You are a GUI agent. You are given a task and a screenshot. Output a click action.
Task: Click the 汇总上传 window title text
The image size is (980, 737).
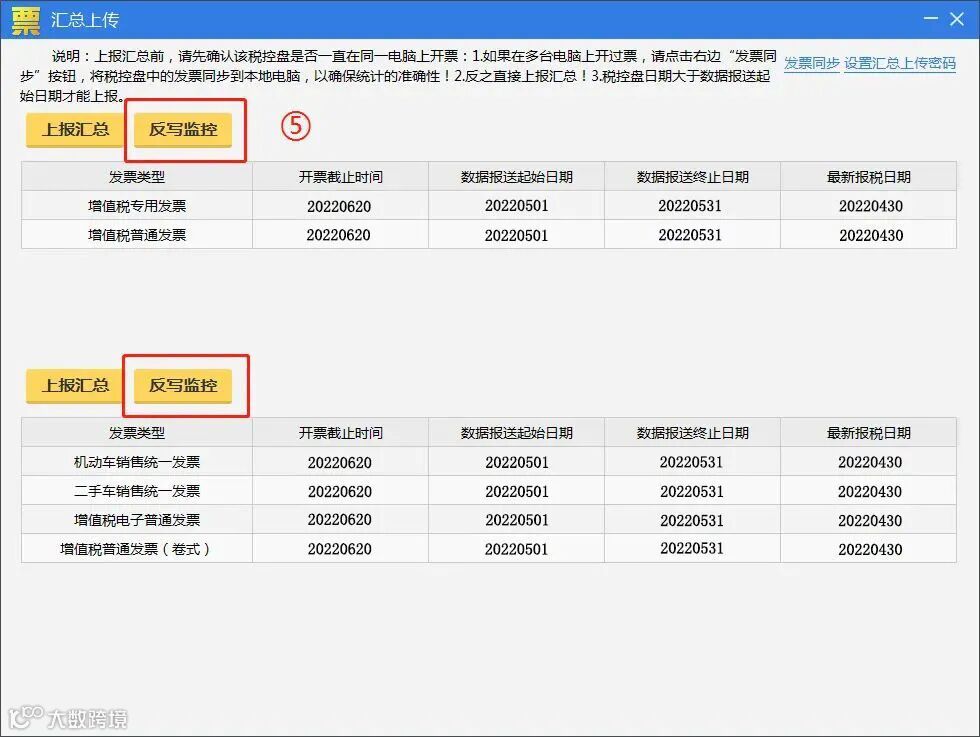85,20
